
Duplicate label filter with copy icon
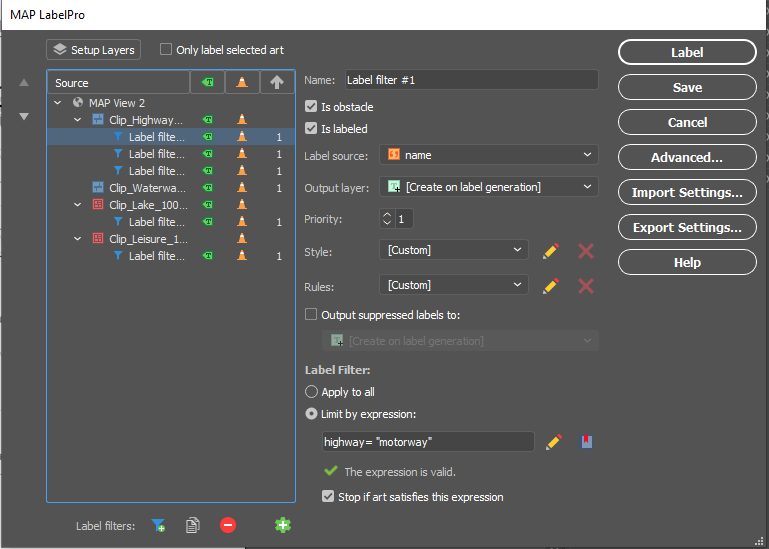(193, 525)
